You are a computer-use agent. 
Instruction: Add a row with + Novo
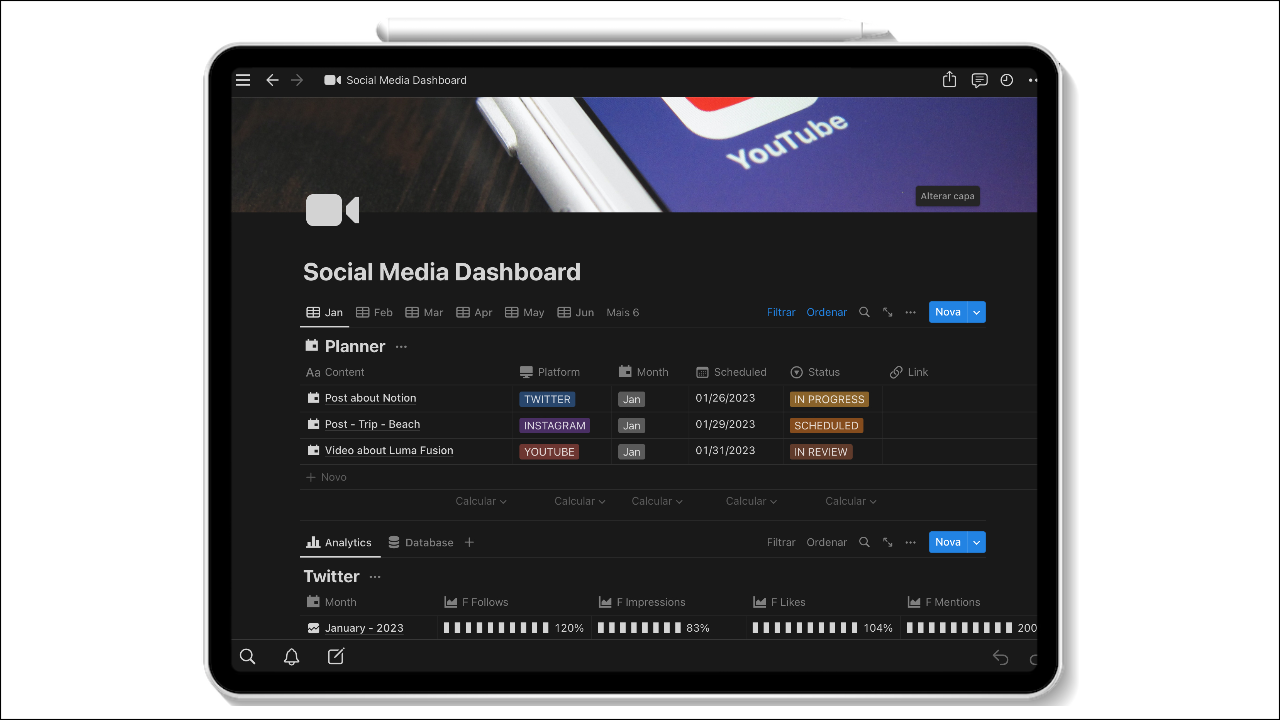pos(326,477)
